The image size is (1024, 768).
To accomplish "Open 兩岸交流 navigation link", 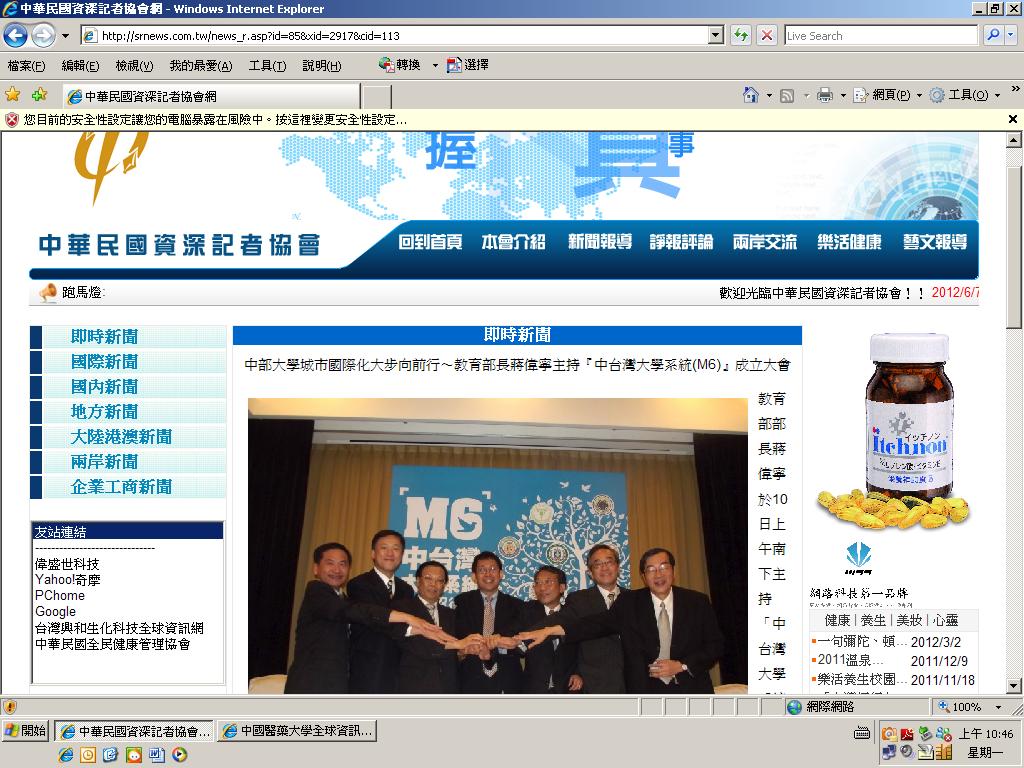I will pos(765,242).
